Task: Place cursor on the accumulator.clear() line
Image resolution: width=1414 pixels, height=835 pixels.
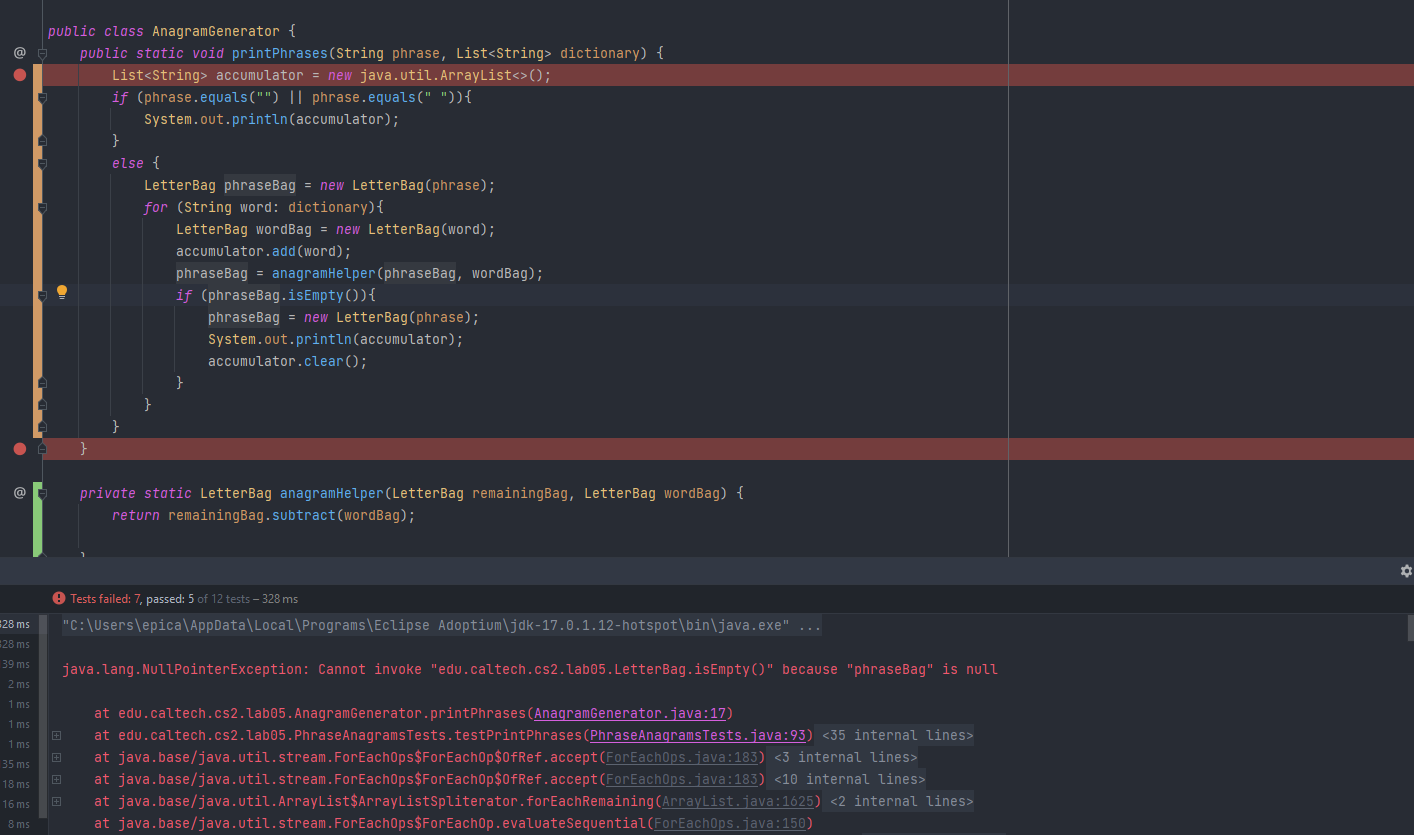Action: click(x=287, y=361)
